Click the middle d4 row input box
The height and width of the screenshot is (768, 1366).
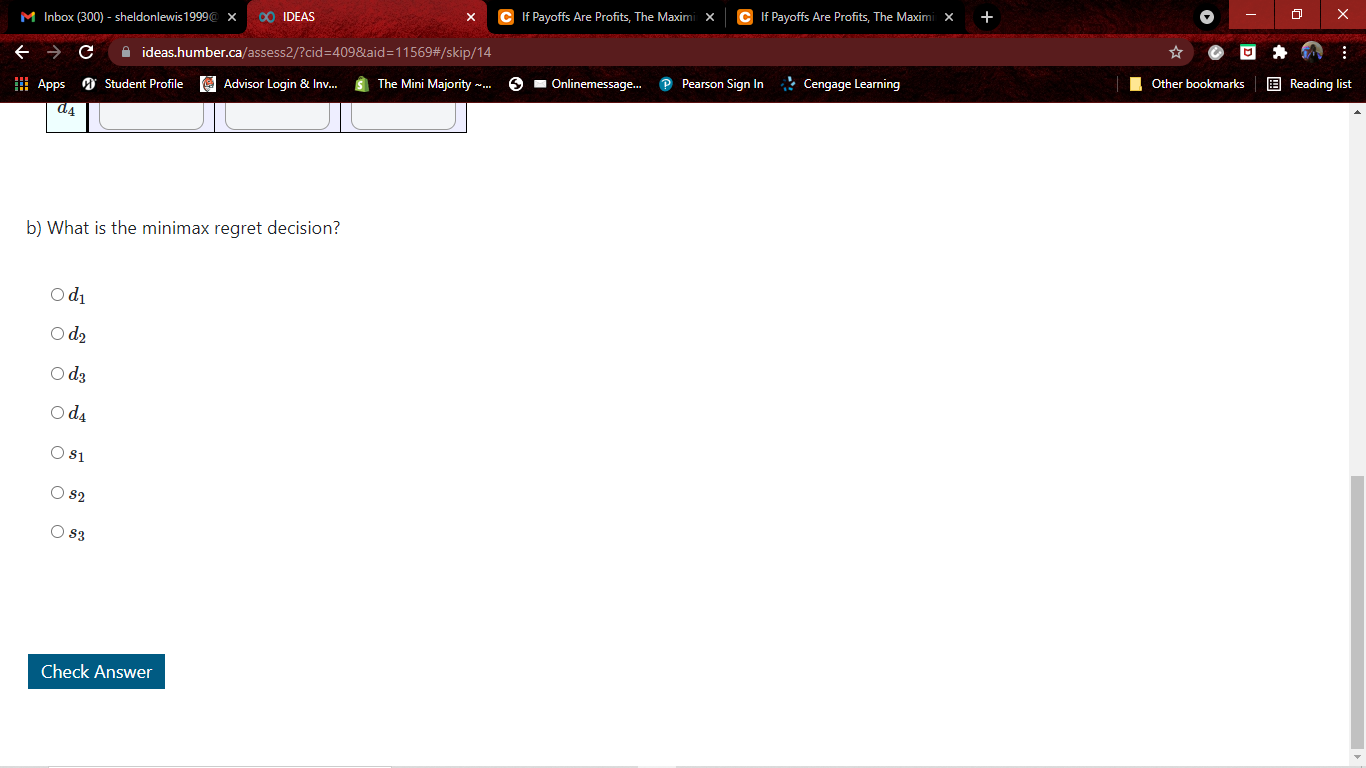click(x=277, y=116)
